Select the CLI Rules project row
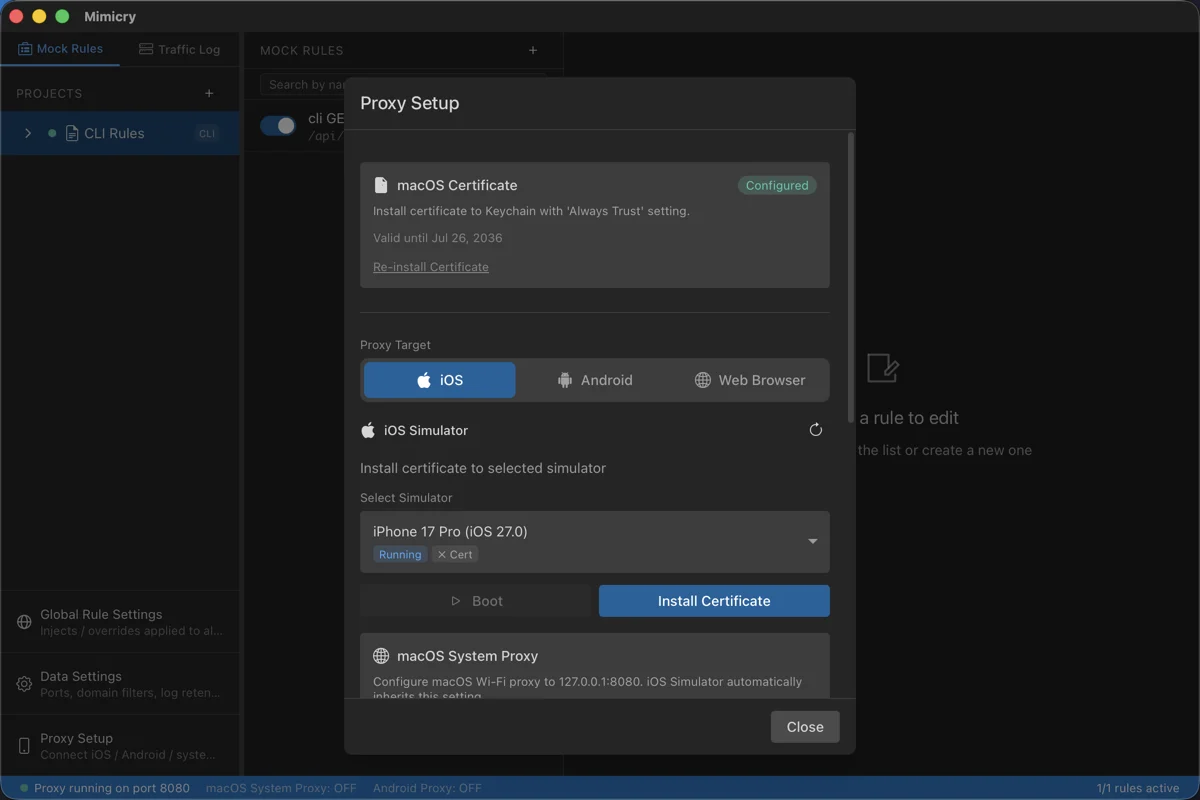This screenshot has width=1200, height=800. coord(120,133)
